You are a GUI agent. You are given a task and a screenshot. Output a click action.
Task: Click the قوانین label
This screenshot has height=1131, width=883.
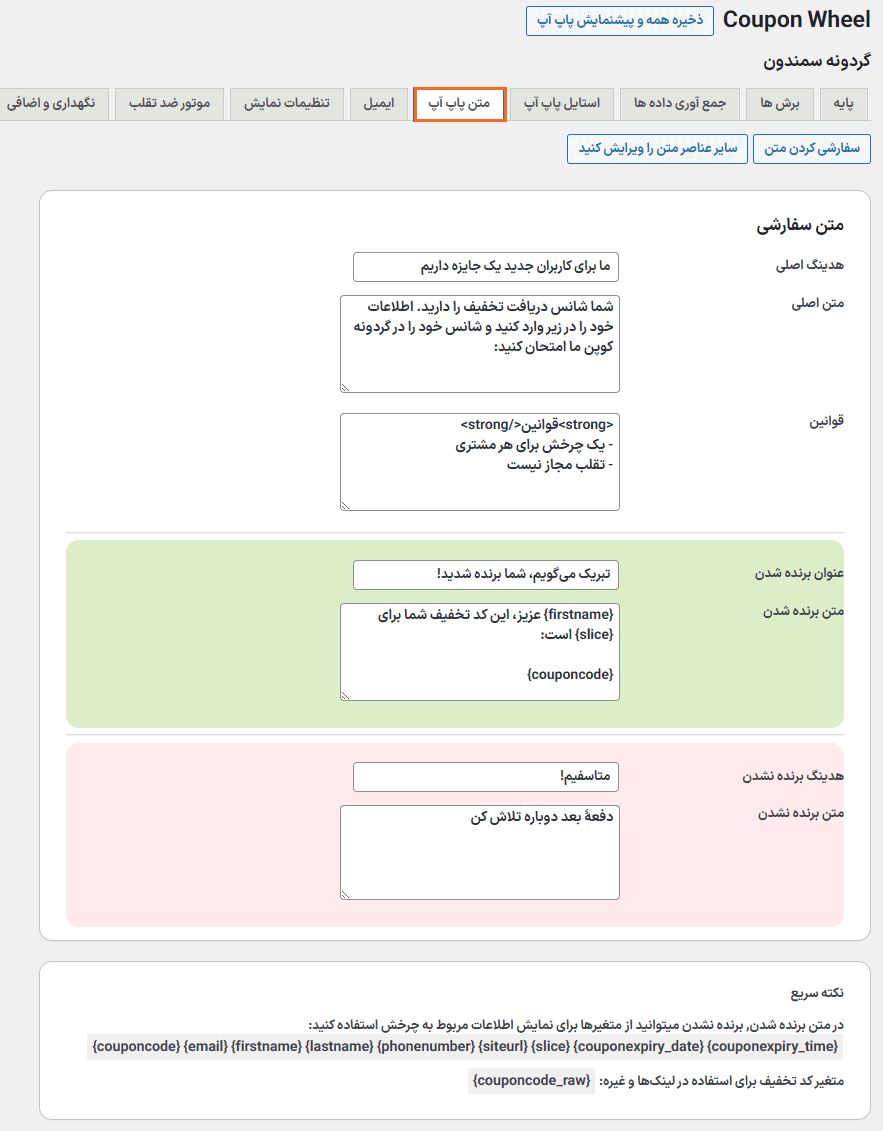point(826,421)
